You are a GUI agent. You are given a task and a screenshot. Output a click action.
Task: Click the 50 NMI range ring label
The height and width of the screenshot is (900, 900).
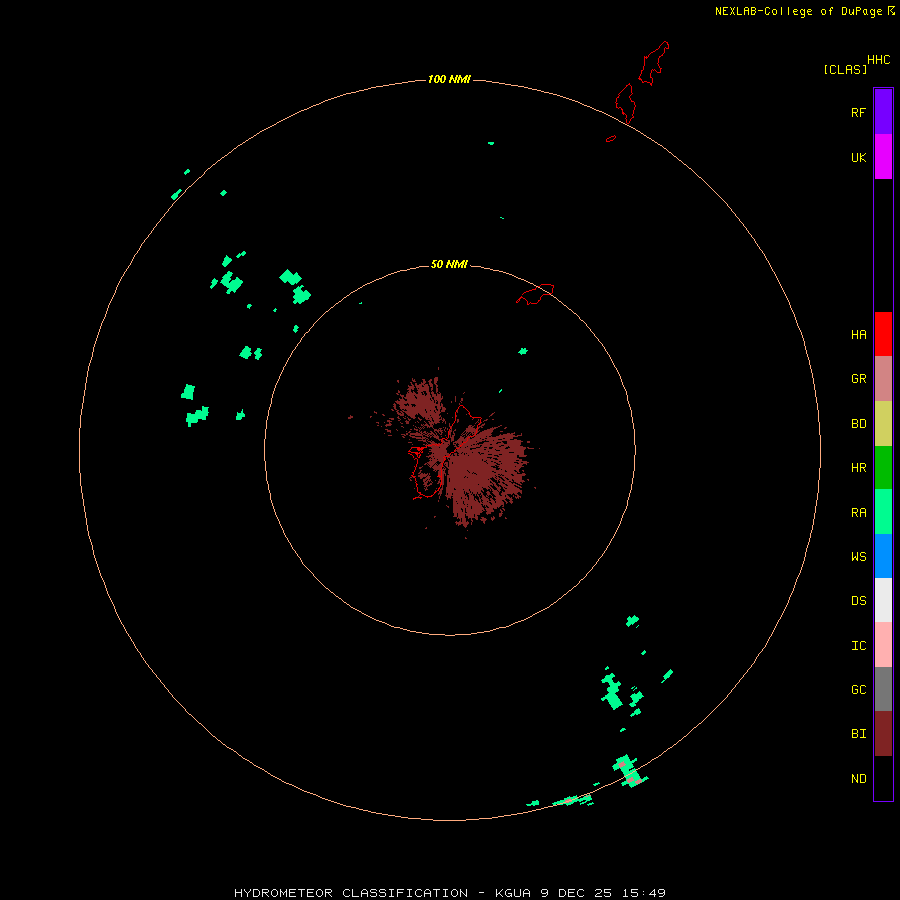[x=449, y=264]
